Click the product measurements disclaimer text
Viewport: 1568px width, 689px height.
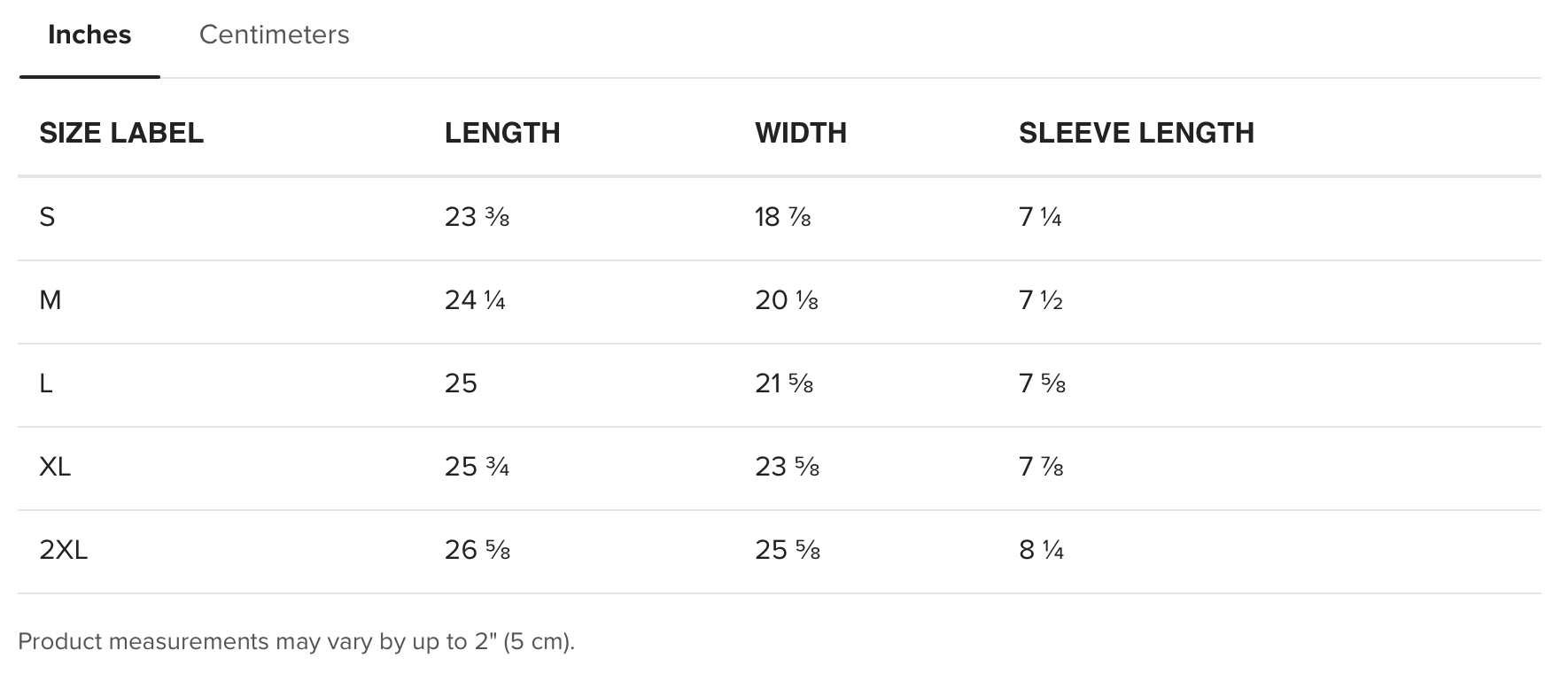(x=297, y=641)
